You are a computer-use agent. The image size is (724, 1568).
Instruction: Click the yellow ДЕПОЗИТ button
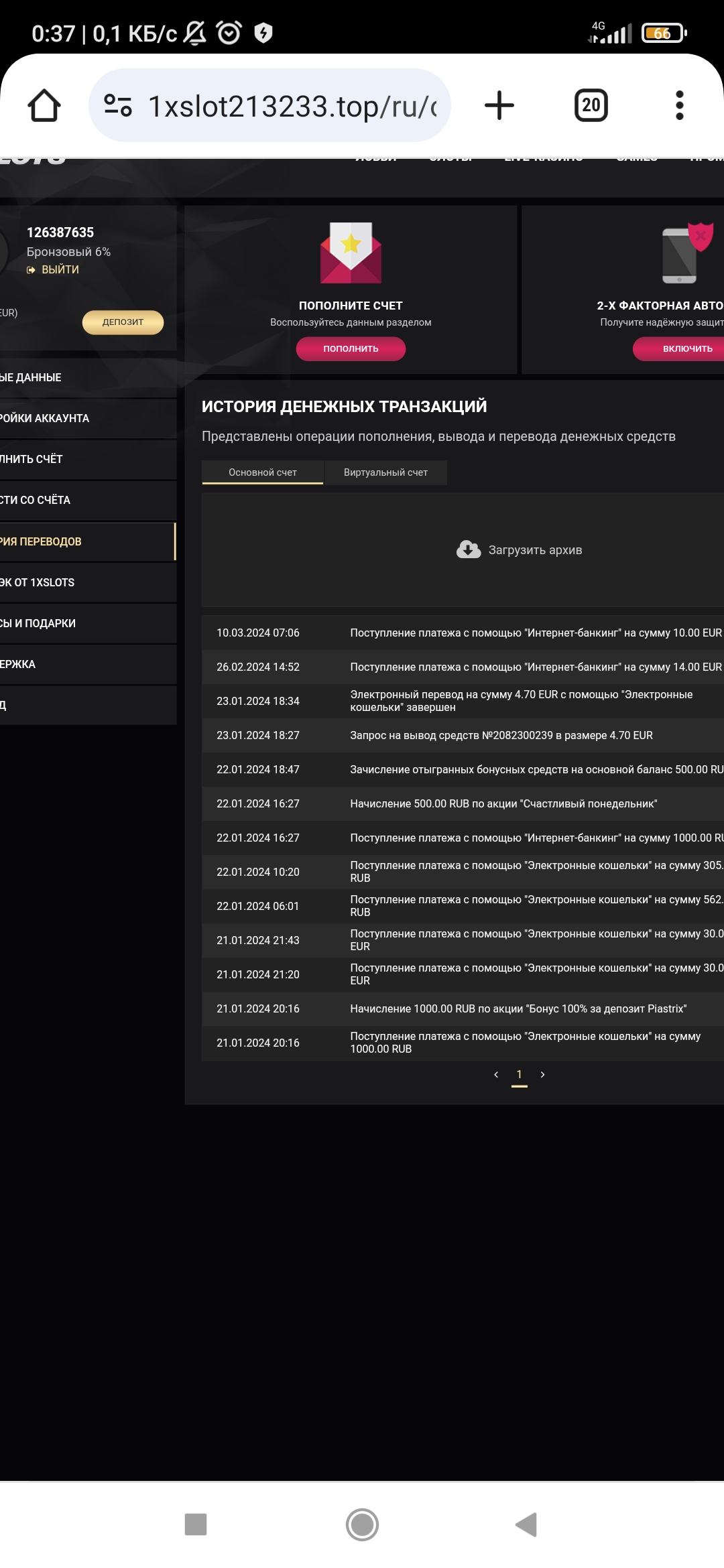pos(123,322)
